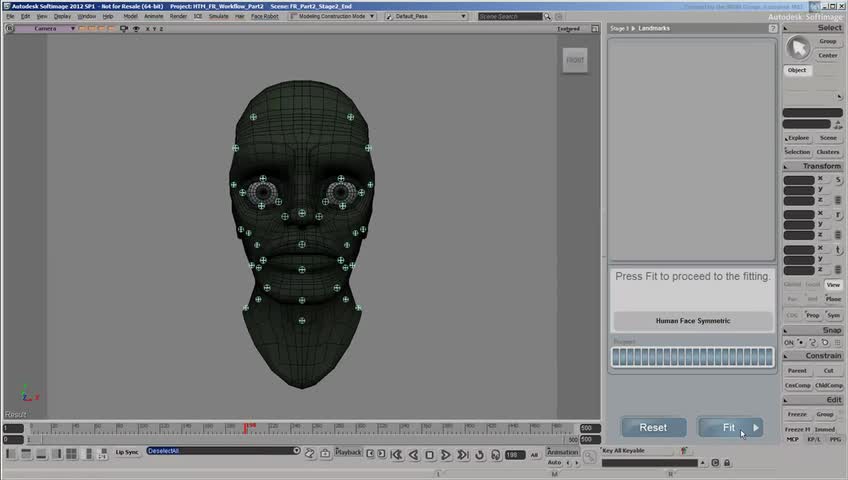This screenshot has height=480, width=848.
Task: Click the Translate transform t icon
Action: 837,249
